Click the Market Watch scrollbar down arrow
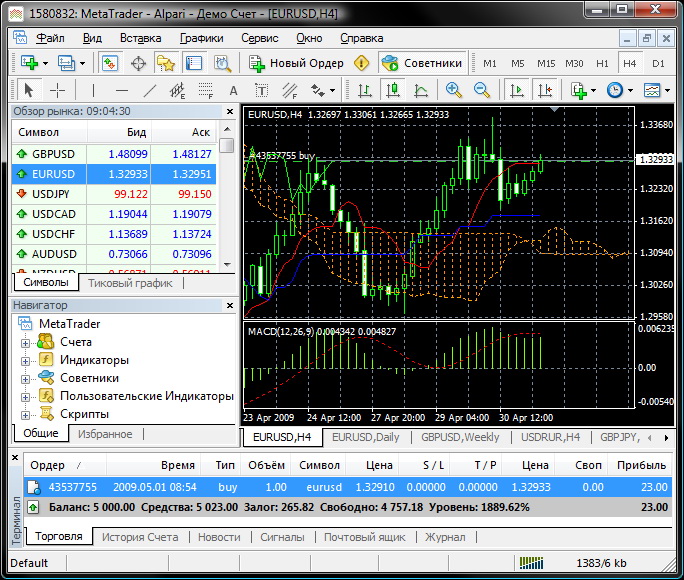The image size is (684, 580). (x=227, y=264)
